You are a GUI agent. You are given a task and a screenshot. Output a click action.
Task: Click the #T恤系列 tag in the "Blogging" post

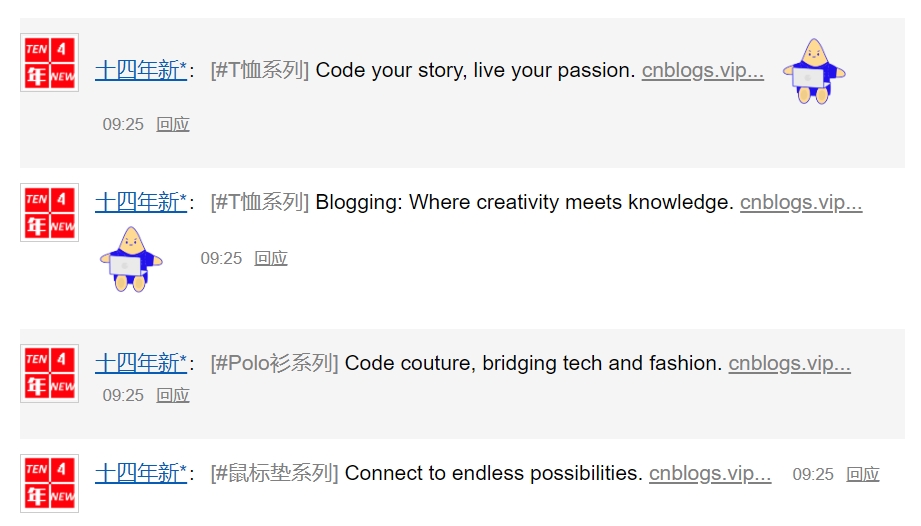[260, 202]
